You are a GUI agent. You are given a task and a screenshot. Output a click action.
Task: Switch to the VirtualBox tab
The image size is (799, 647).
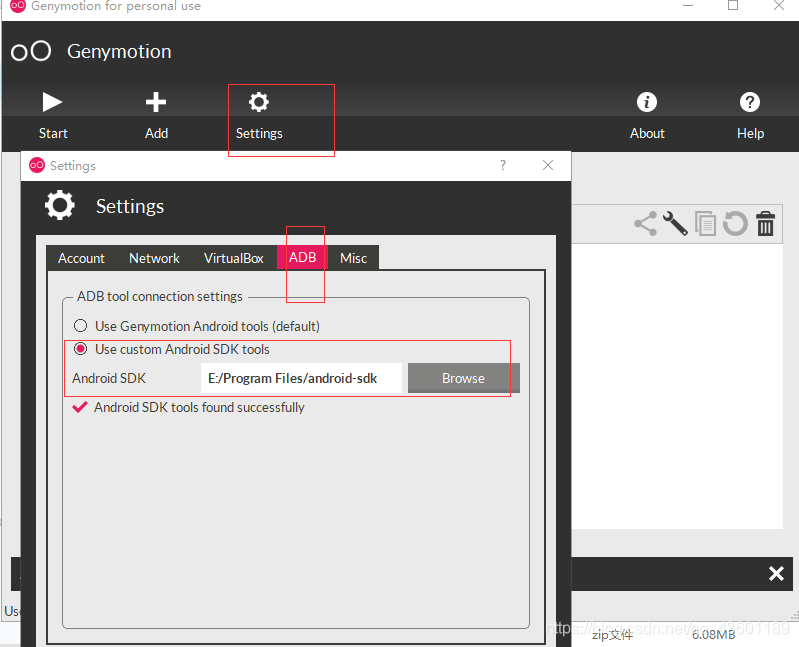pyautogui.click(x=233, y=258)
